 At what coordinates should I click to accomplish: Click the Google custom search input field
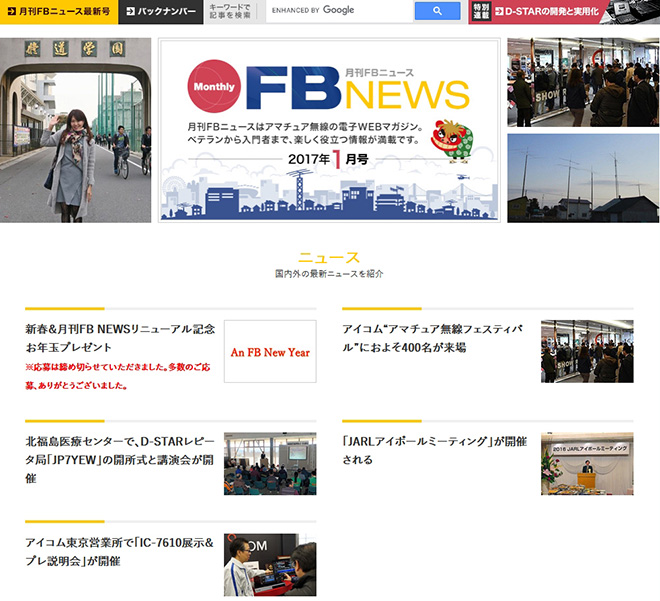(x=340, y=11)
